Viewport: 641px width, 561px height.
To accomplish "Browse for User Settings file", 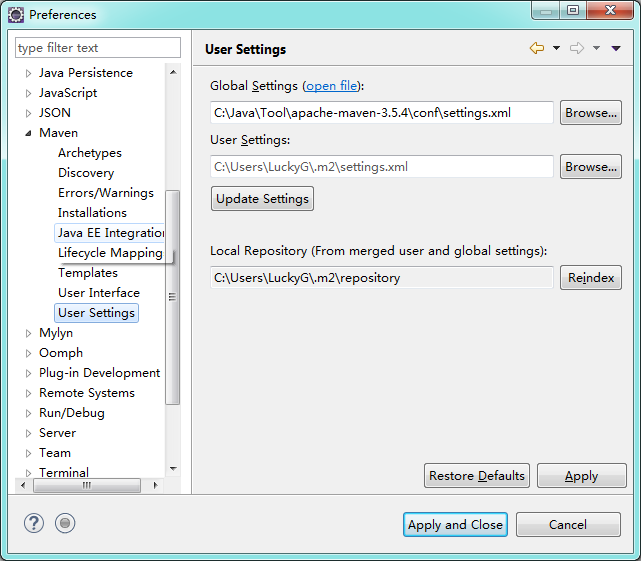I will pyautogui.click(x=591, y=166).
